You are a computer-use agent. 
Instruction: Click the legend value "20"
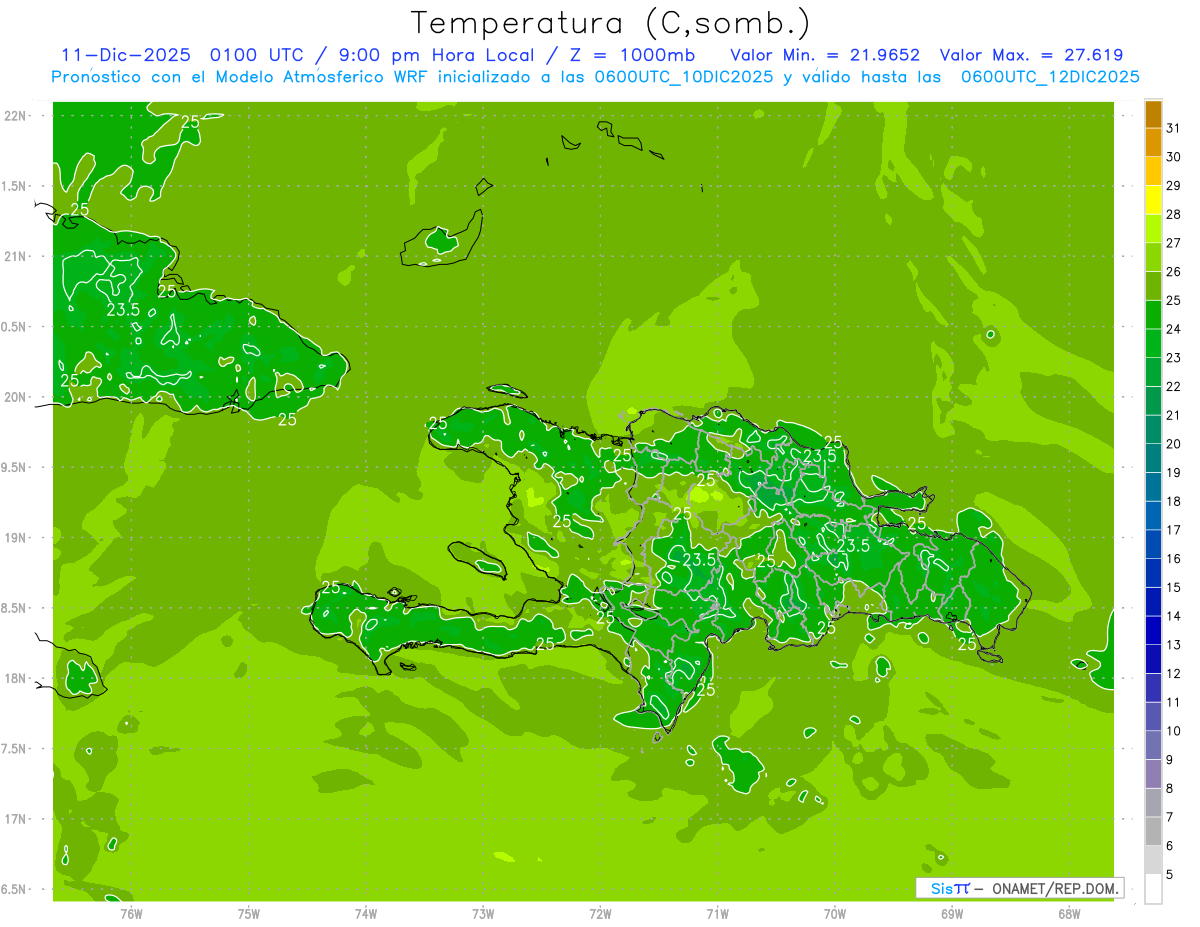click(x=1174, y=444)
